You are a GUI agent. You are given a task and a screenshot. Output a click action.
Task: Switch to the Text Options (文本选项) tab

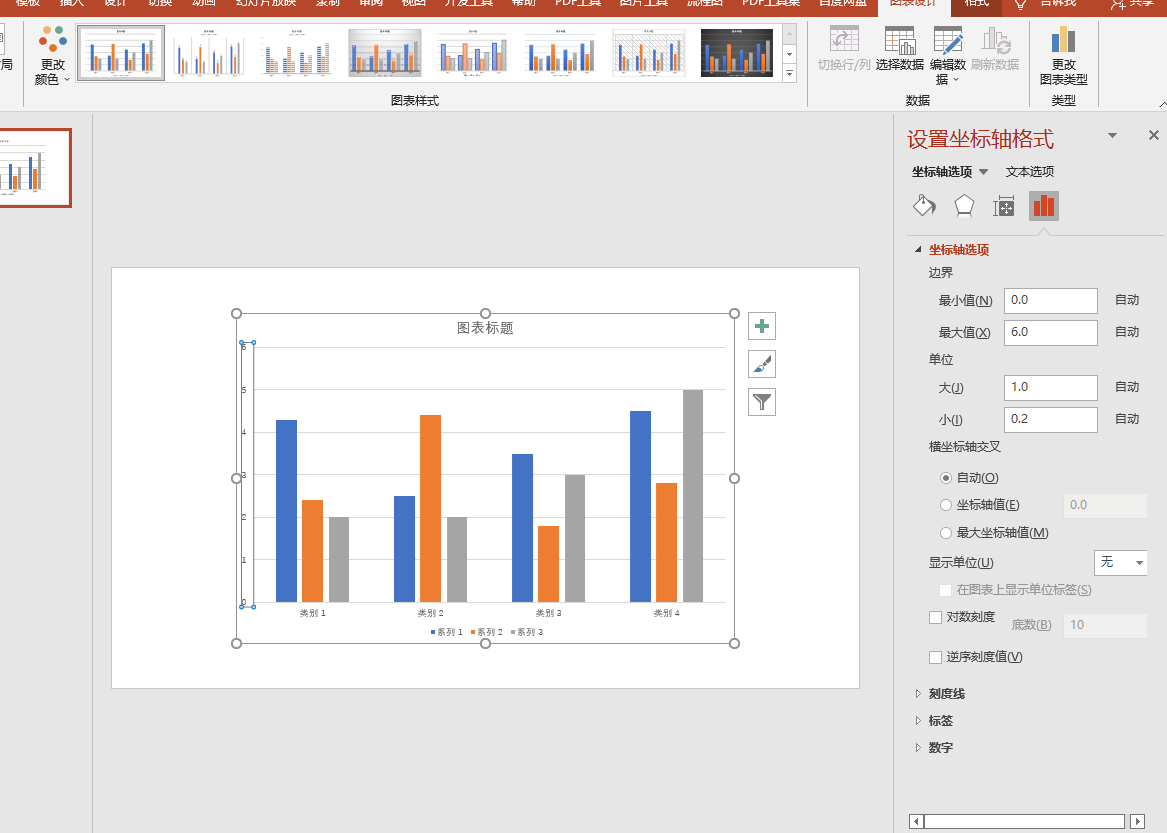click(x=1029, y=171)
